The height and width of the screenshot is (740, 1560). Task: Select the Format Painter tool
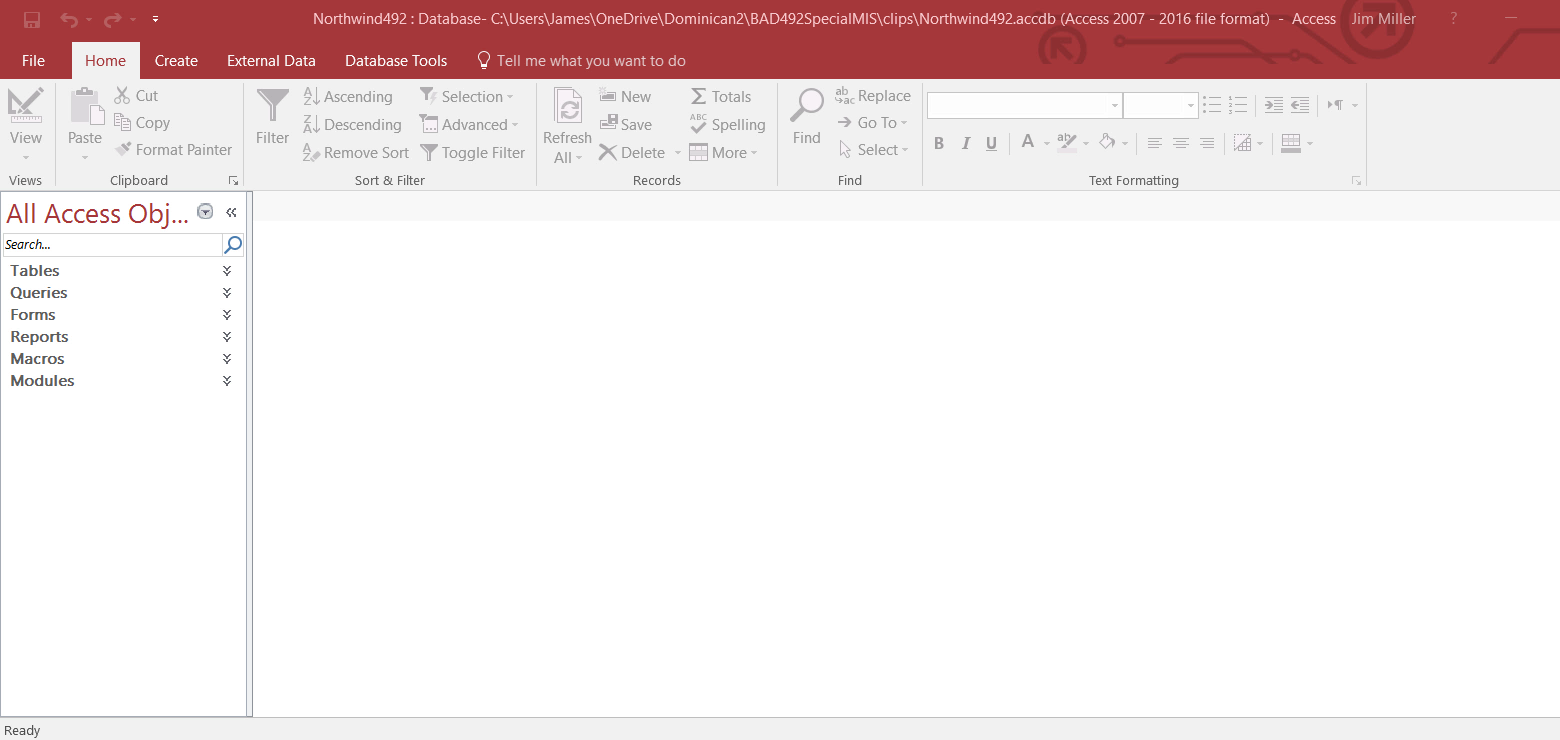point(173,150)
